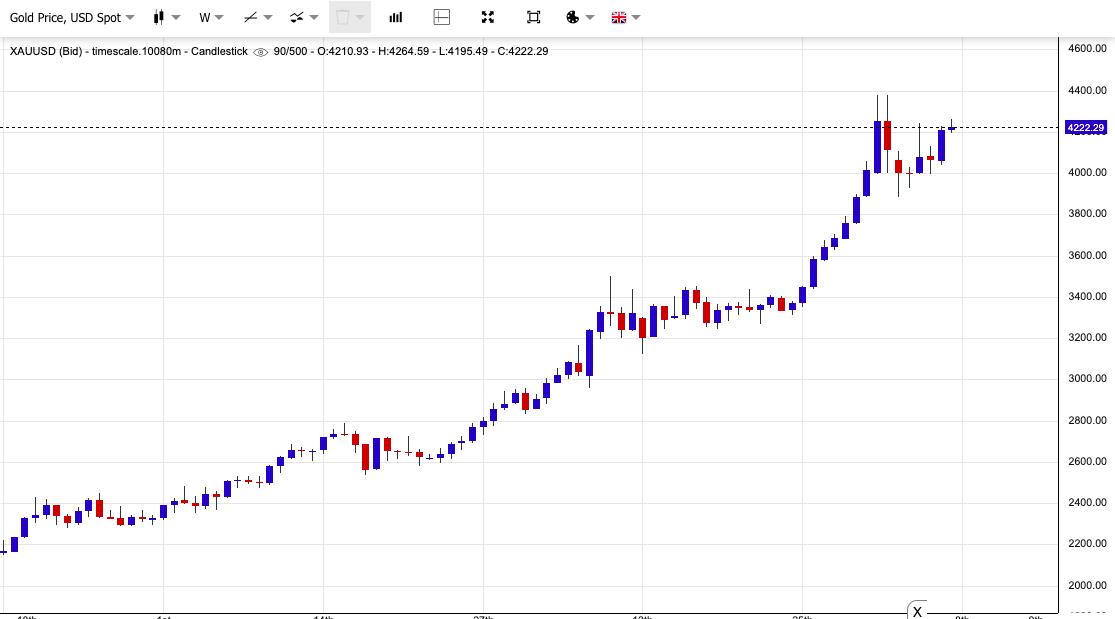Click the frame screenshot icon
Screen dimensions: 1115x619
[x=534, y=17]
